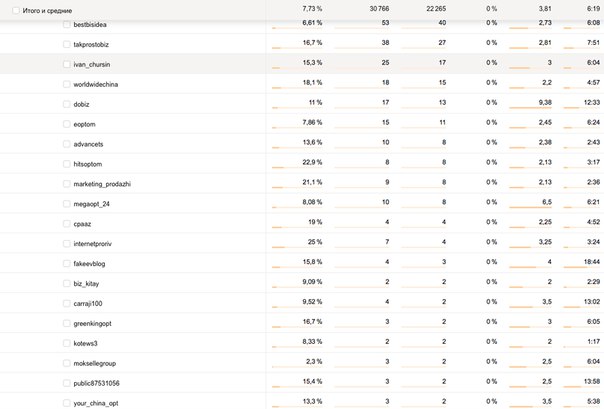Screen dimensions: 604x409
Task: Check marketing_prodazhi row checkbox
Action: 67,184
